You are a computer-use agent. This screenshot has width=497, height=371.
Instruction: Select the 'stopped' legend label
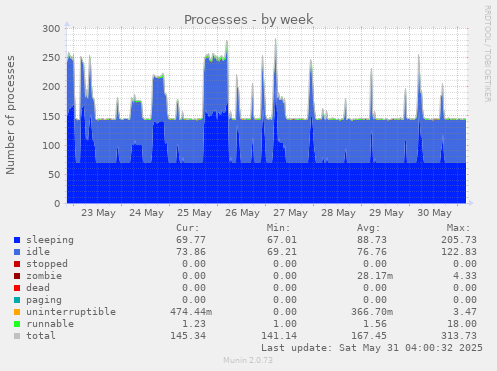(47, 264)
